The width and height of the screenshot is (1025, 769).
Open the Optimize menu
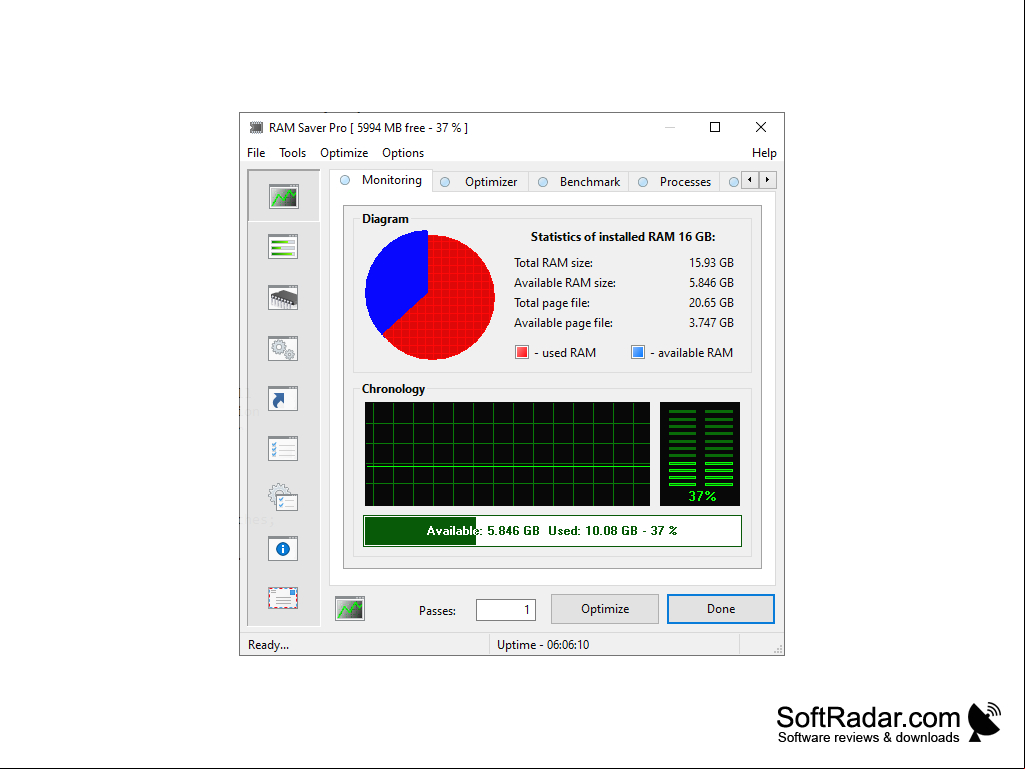click(x=344, y=153)
